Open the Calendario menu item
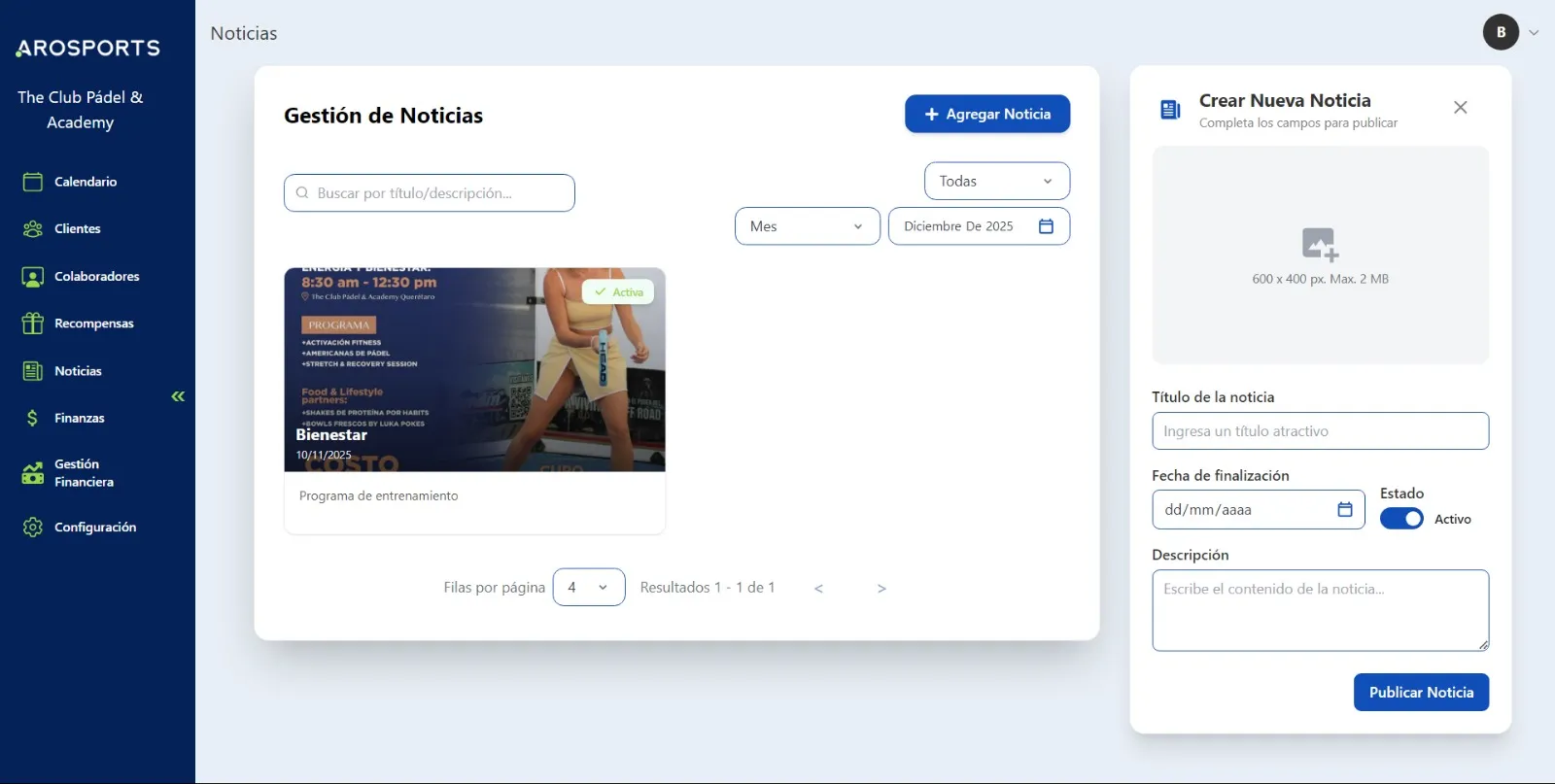The image size is (1555, 784). [86, 182]
